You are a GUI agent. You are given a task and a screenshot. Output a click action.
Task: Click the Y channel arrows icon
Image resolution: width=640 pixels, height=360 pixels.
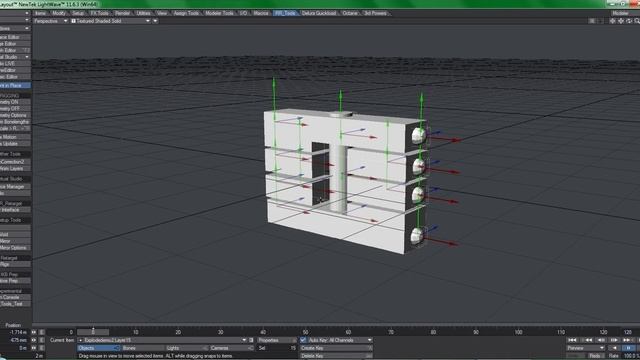(x=34, y=340)
